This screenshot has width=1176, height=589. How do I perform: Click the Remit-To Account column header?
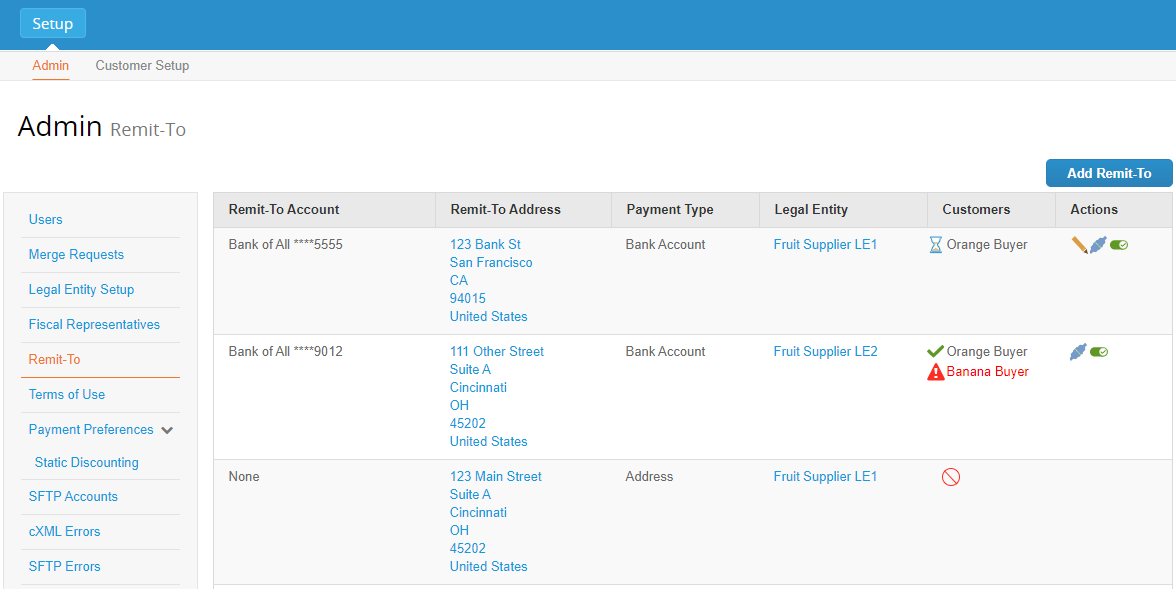click(x=284, y=210)
